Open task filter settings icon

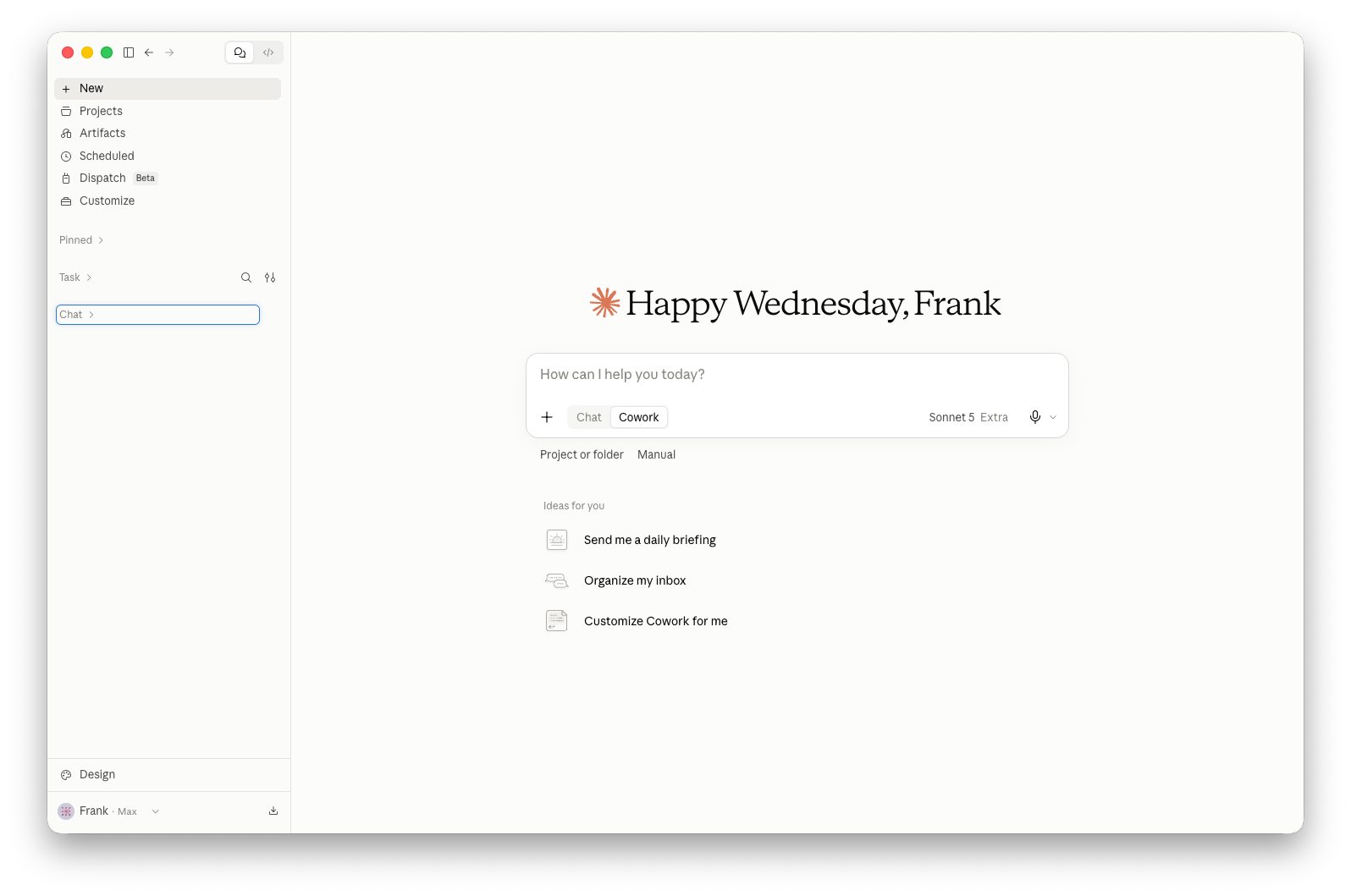(270, 278)
